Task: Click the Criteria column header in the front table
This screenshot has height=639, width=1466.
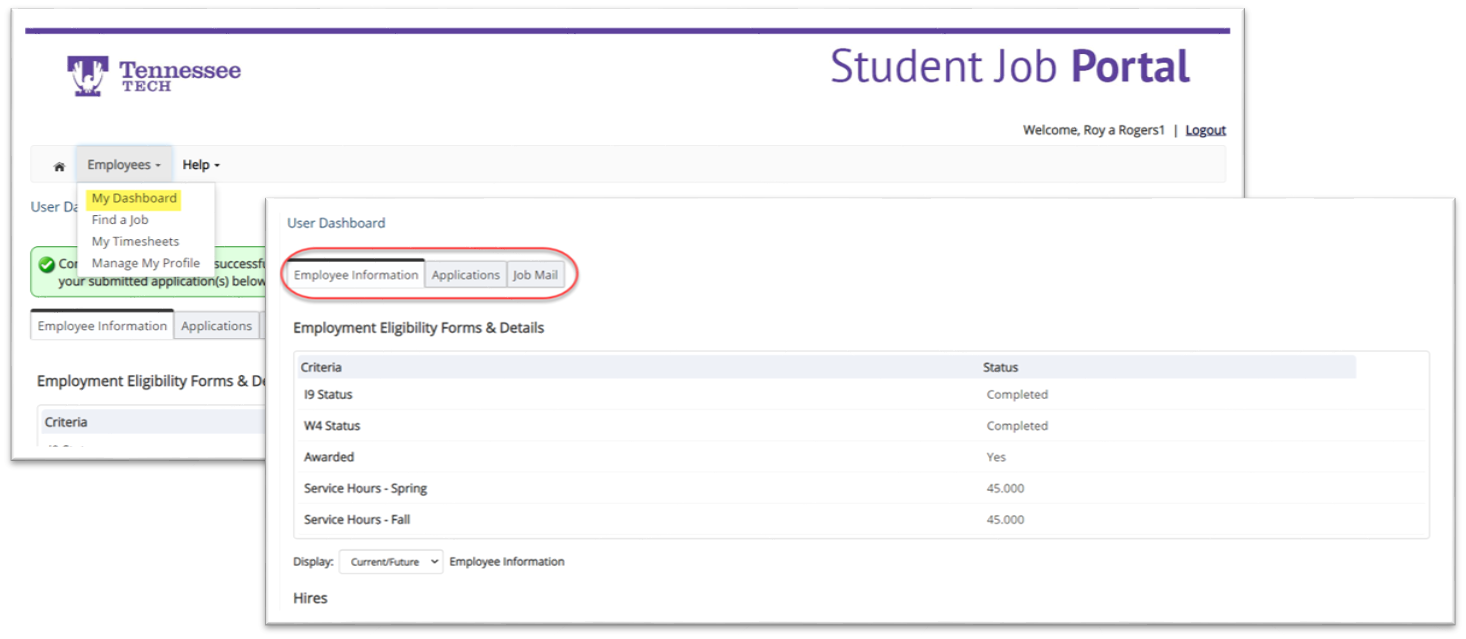Action: (321, 367)
